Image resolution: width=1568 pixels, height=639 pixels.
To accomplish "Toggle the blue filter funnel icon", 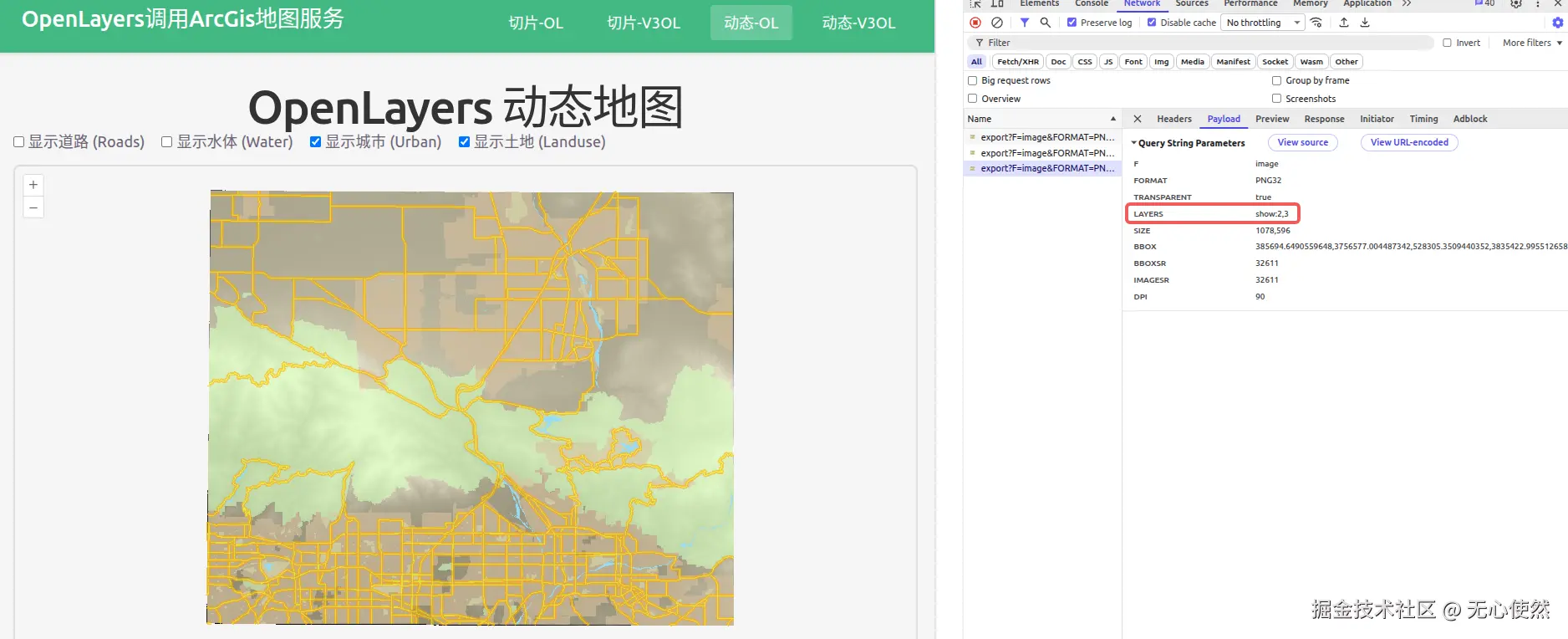I will pos(1024,23).
